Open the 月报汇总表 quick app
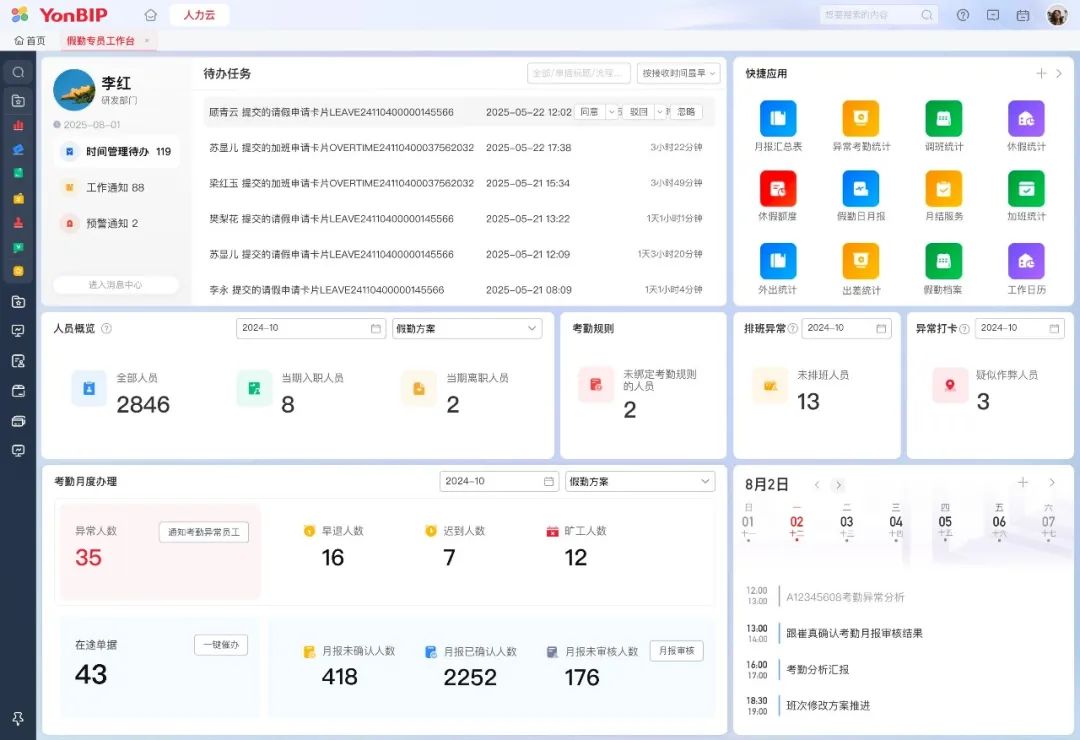Screen dimensions: 1080x740 pos(778,119)
